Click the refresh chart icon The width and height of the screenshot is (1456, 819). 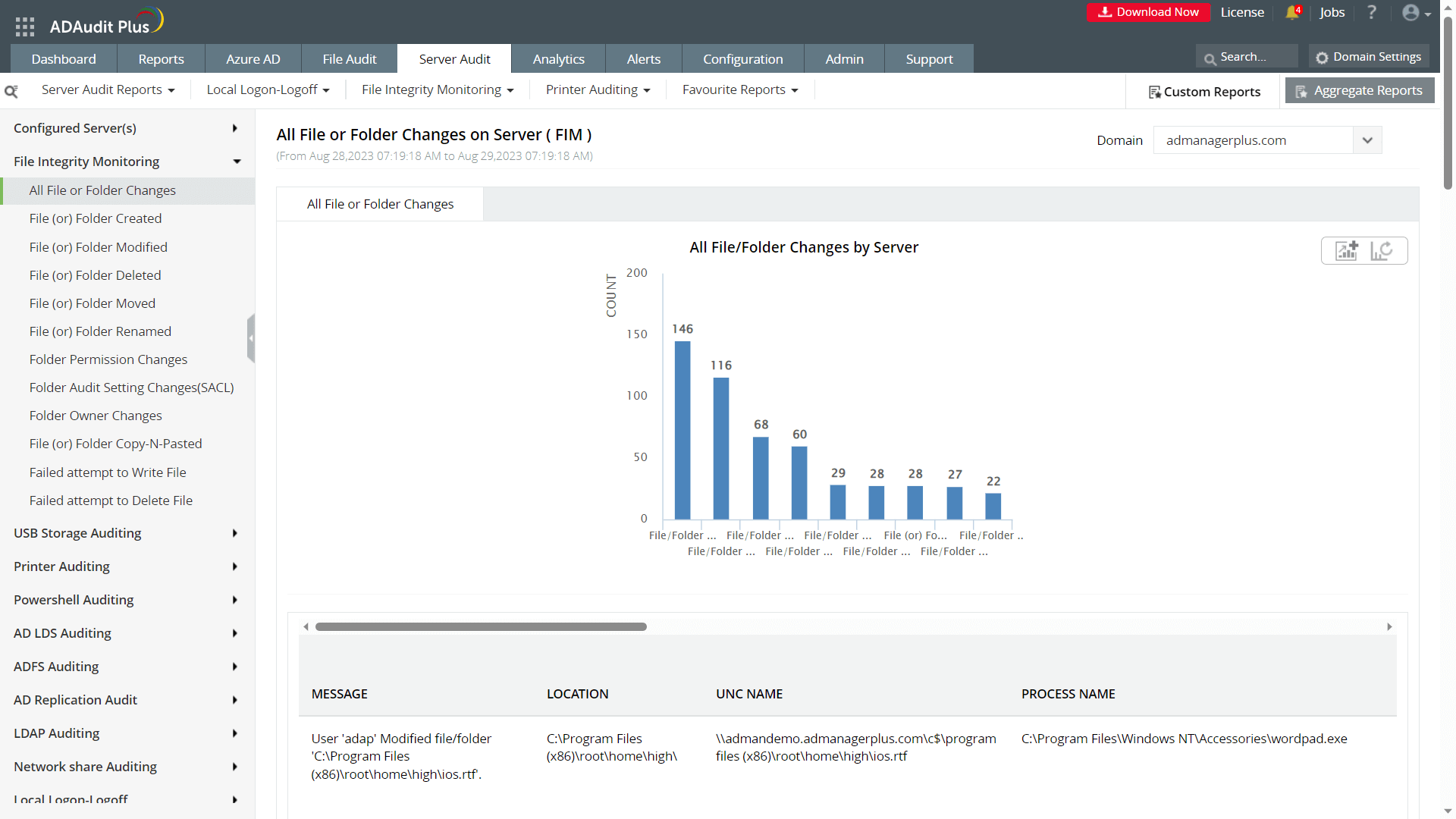1382,251
